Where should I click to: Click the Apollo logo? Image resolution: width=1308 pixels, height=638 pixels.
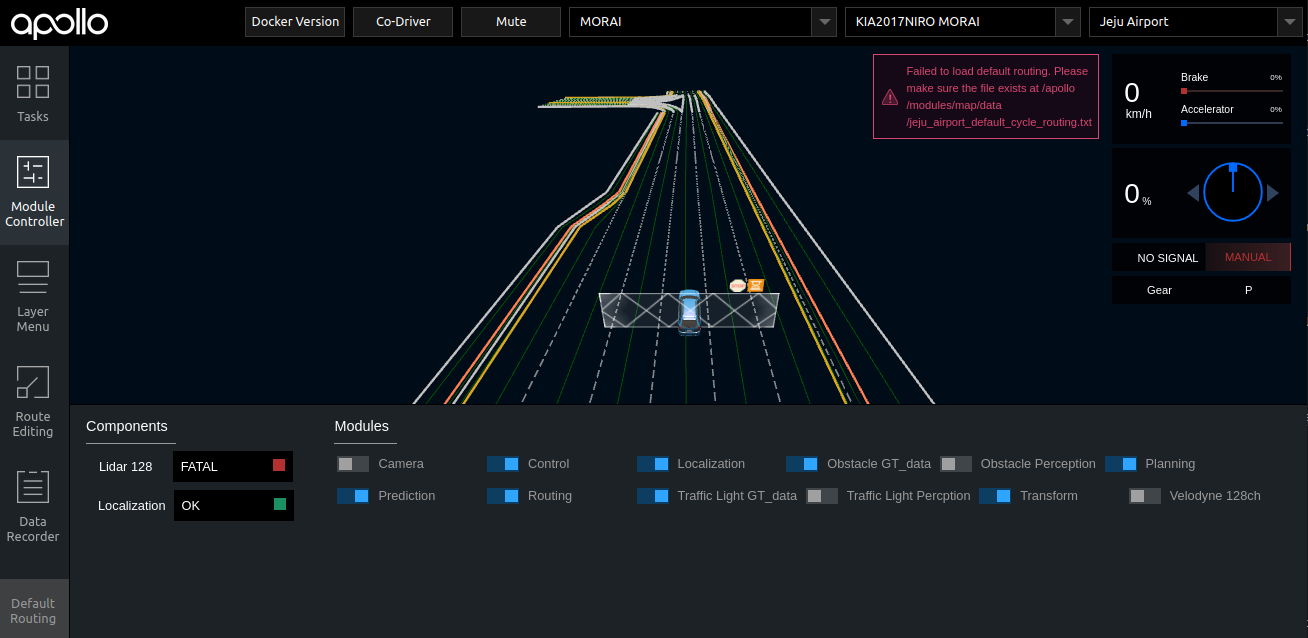point(59,24)
